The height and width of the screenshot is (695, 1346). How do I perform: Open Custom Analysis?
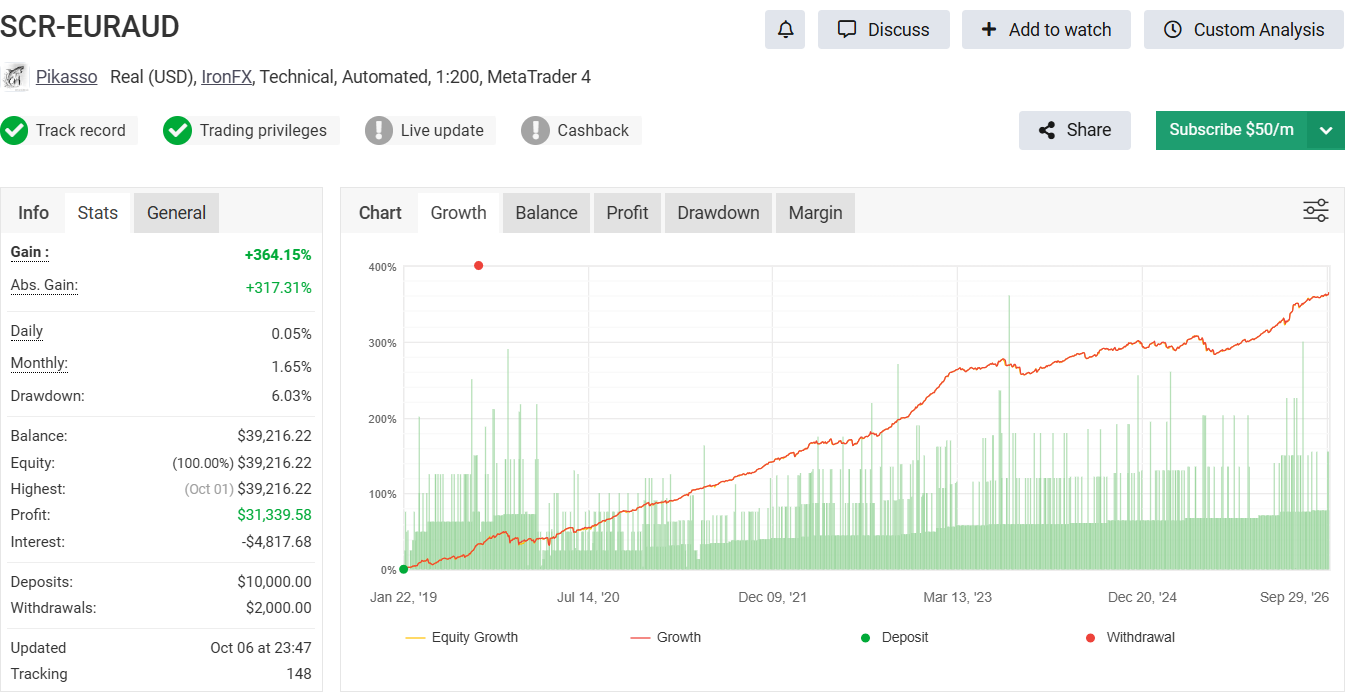1244,30
